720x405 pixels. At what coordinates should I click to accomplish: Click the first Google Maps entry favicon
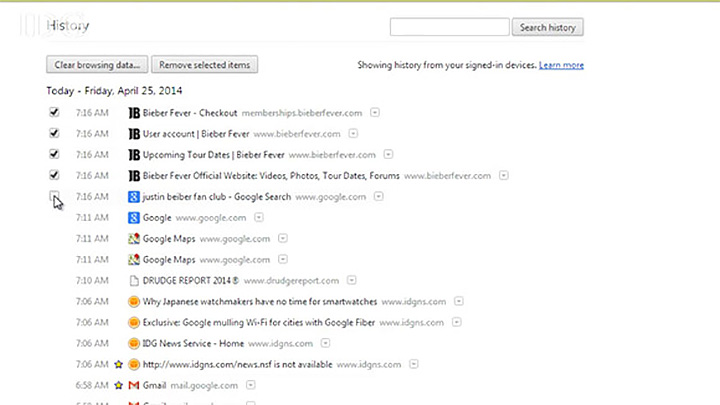[134, 239]
